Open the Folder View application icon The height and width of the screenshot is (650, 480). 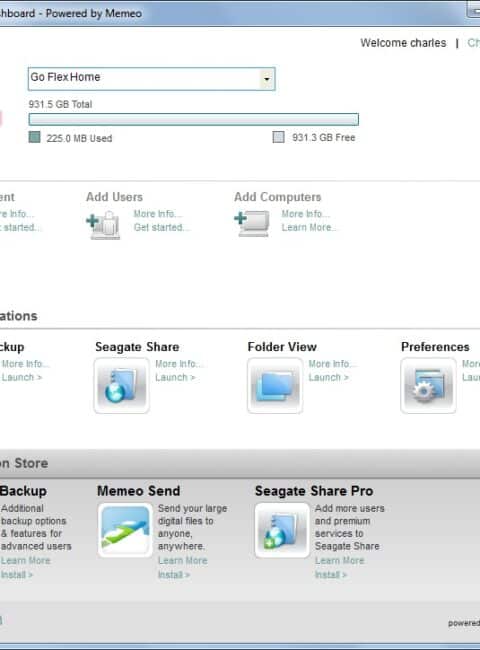(x=275, y=386)
